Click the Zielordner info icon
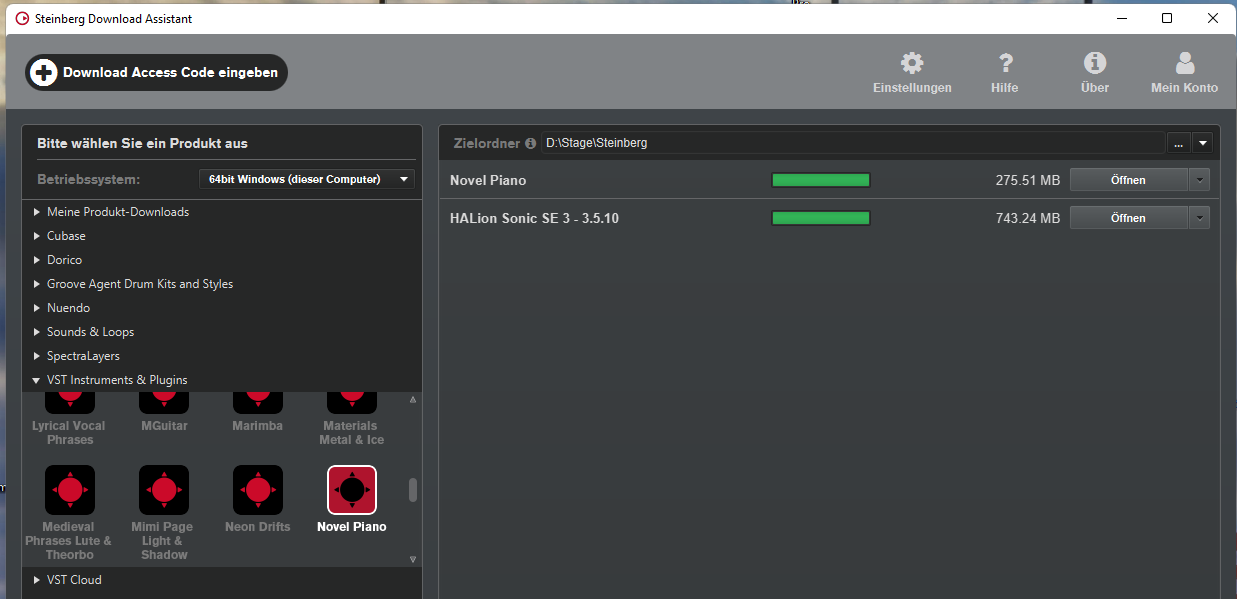The width and height of the screenshot is (1237, 599). [x=530, y=143]
